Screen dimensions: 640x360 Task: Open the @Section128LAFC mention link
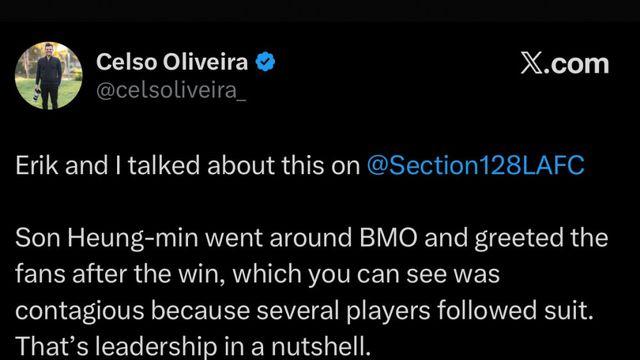(x=476, y=165)
